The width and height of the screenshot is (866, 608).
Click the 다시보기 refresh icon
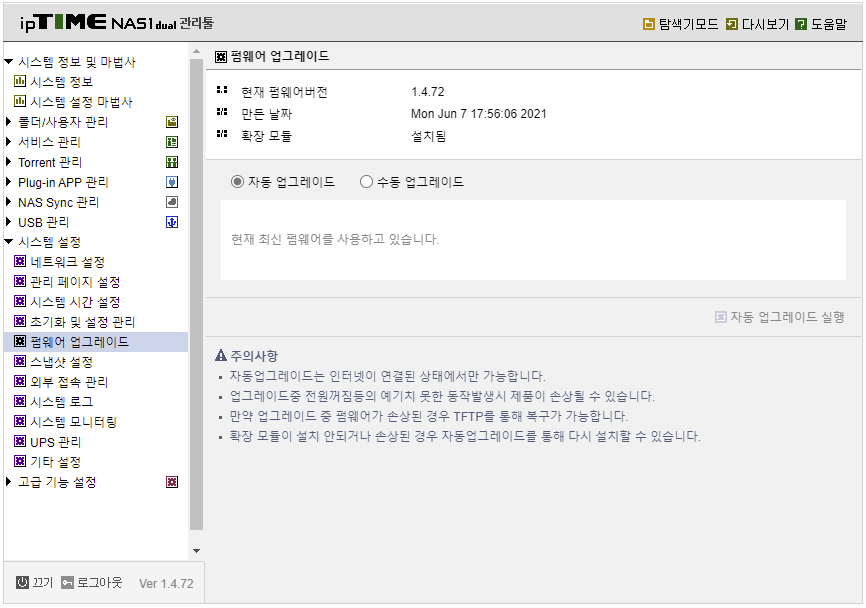tap(732, 24)
